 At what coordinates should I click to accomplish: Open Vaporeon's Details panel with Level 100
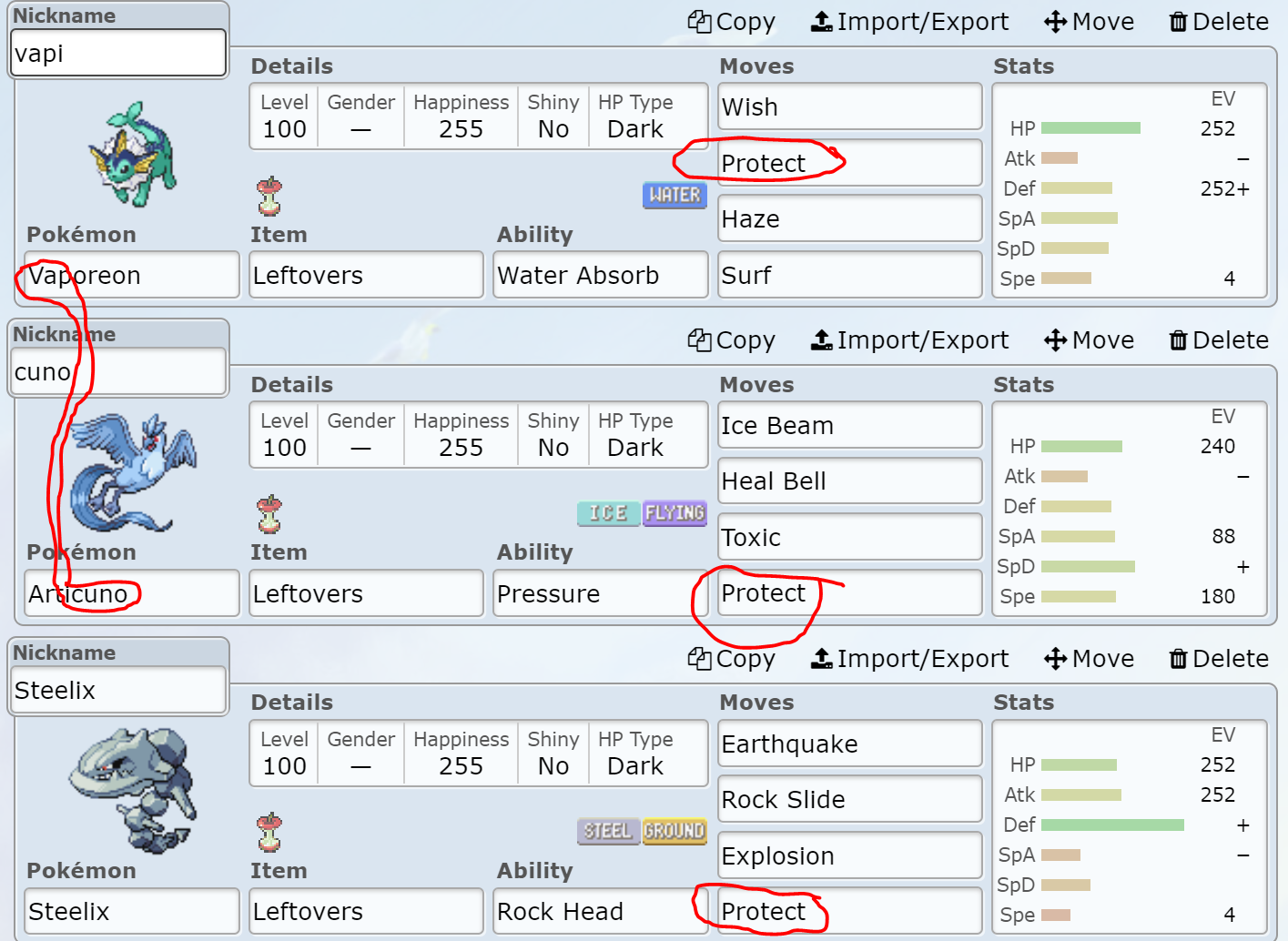pyautogui.click(x=479, y=116)
